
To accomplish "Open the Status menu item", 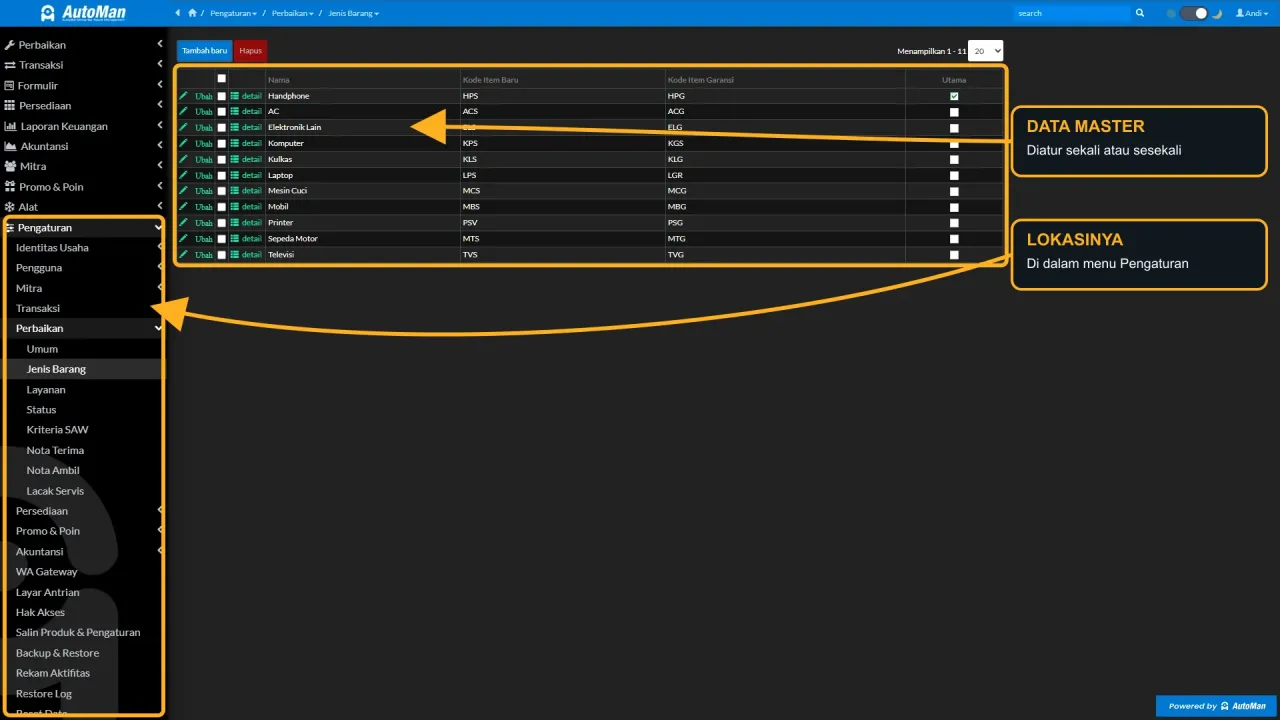I will (41, 410).
